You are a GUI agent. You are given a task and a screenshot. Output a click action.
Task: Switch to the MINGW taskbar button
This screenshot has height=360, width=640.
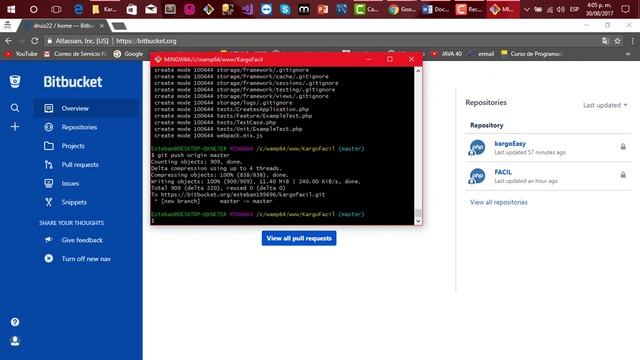click(x=503, y=9)
